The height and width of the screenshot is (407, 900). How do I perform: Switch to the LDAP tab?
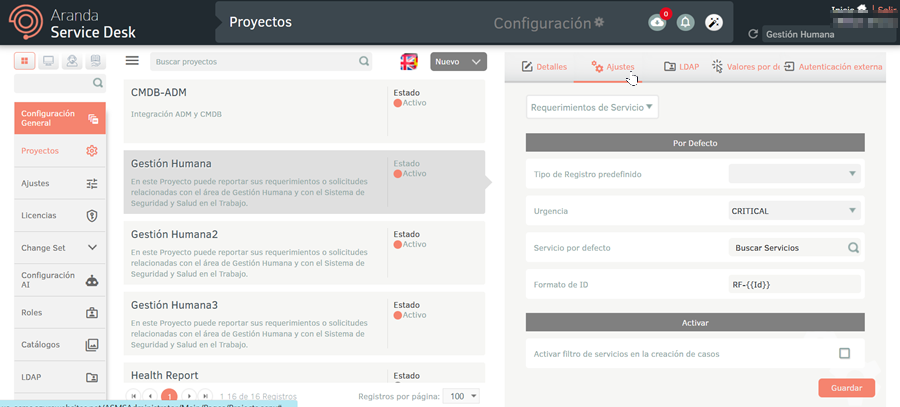[681, 67]
